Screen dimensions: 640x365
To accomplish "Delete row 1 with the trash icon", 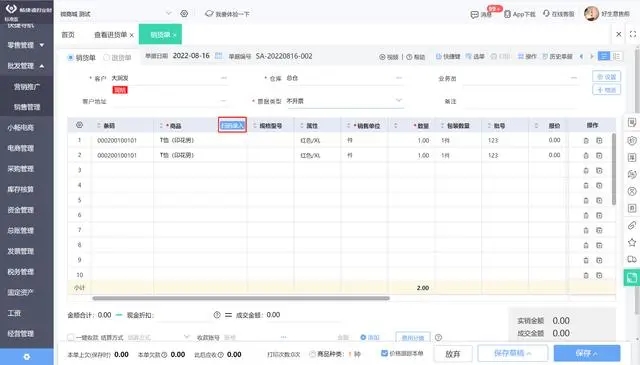I will (x=586, y=140).
